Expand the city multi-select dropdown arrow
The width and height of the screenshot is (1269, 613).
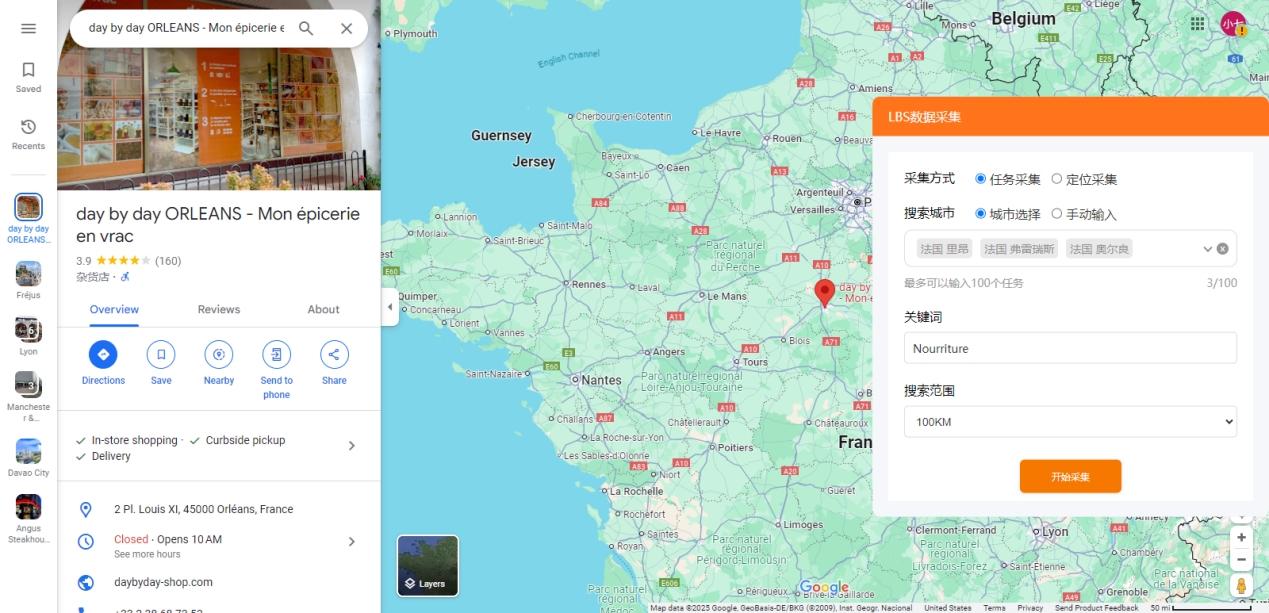pos(1207,248)
